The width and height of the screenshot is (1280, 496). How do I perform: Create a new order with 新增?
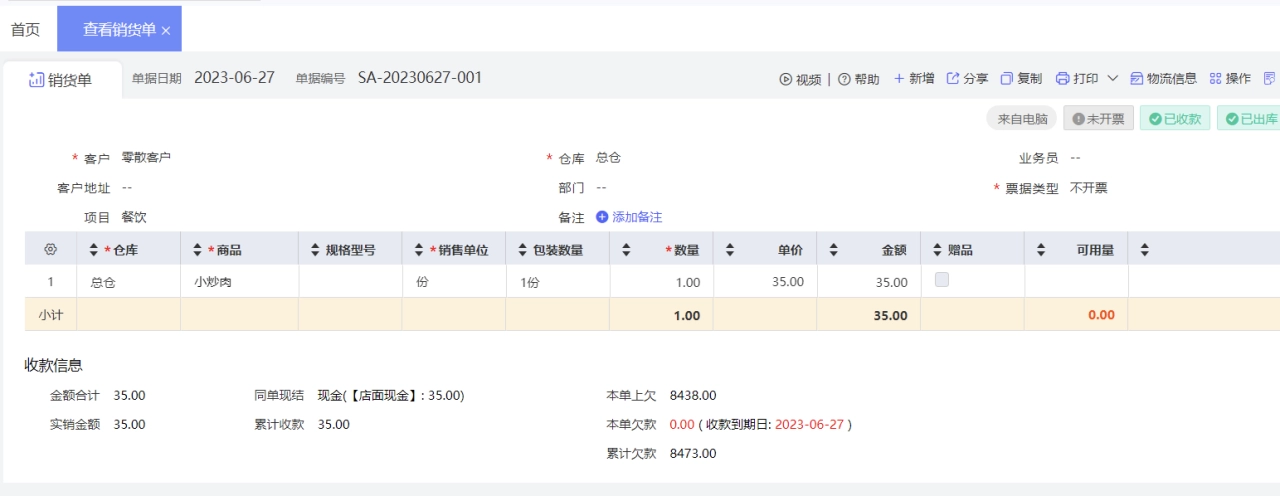914,78
